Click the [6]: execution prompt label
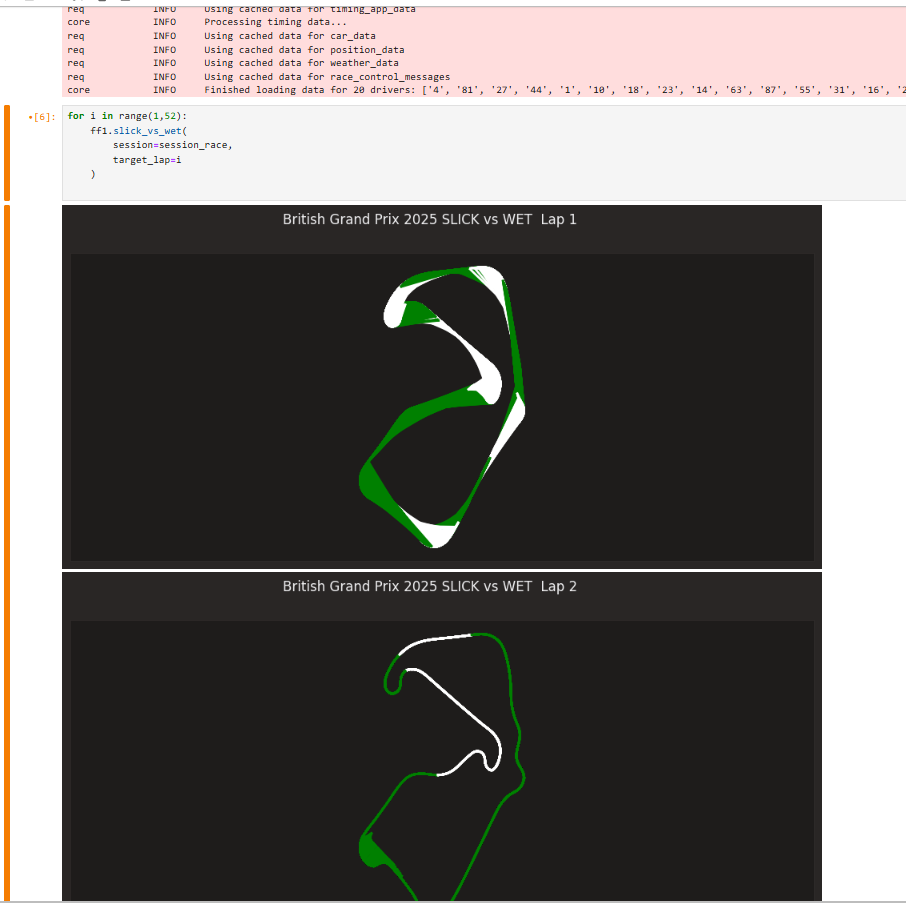906x903 pixels. click(43, 117)
